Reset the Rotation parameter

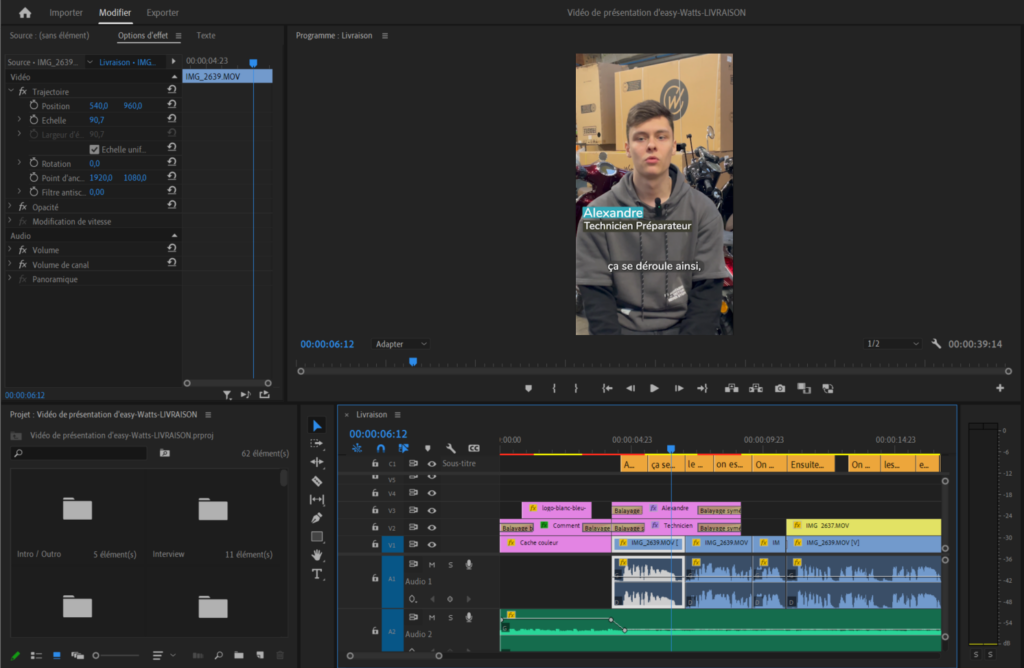pyautogui.click(x=172, y=162)
